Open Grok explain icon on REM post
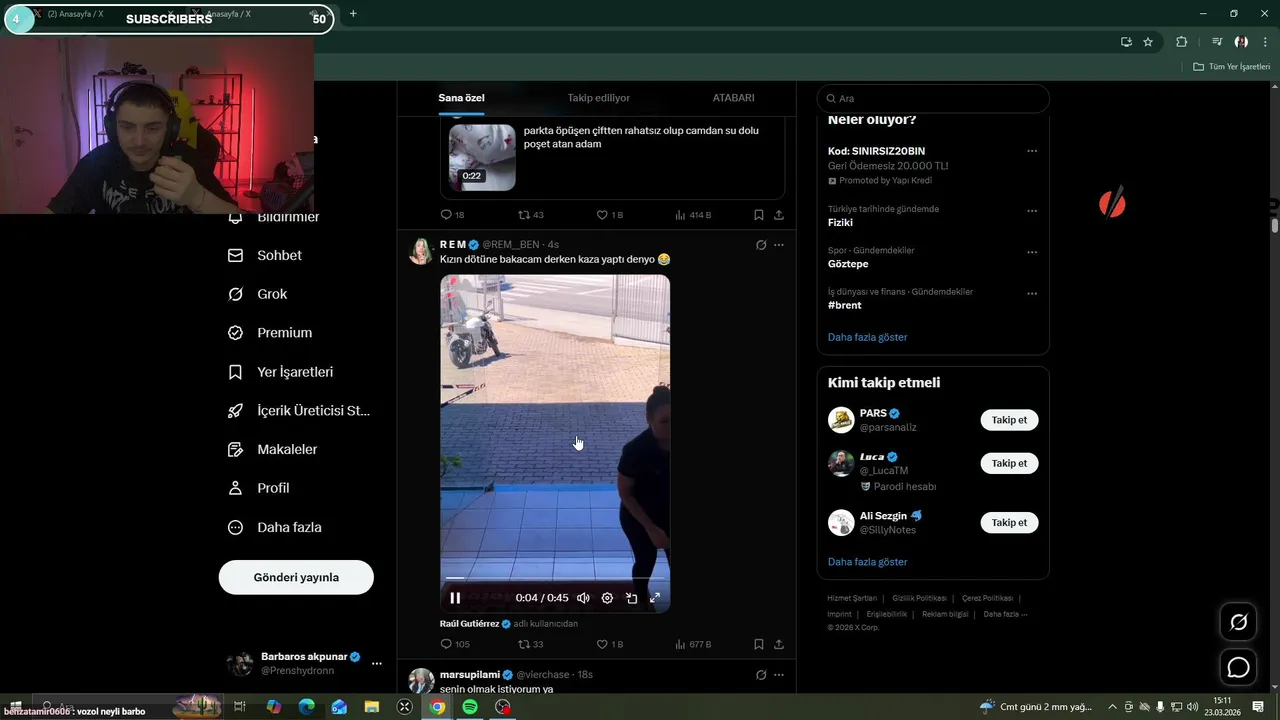Screen dimensions: 1280x720 coord(761,245)
